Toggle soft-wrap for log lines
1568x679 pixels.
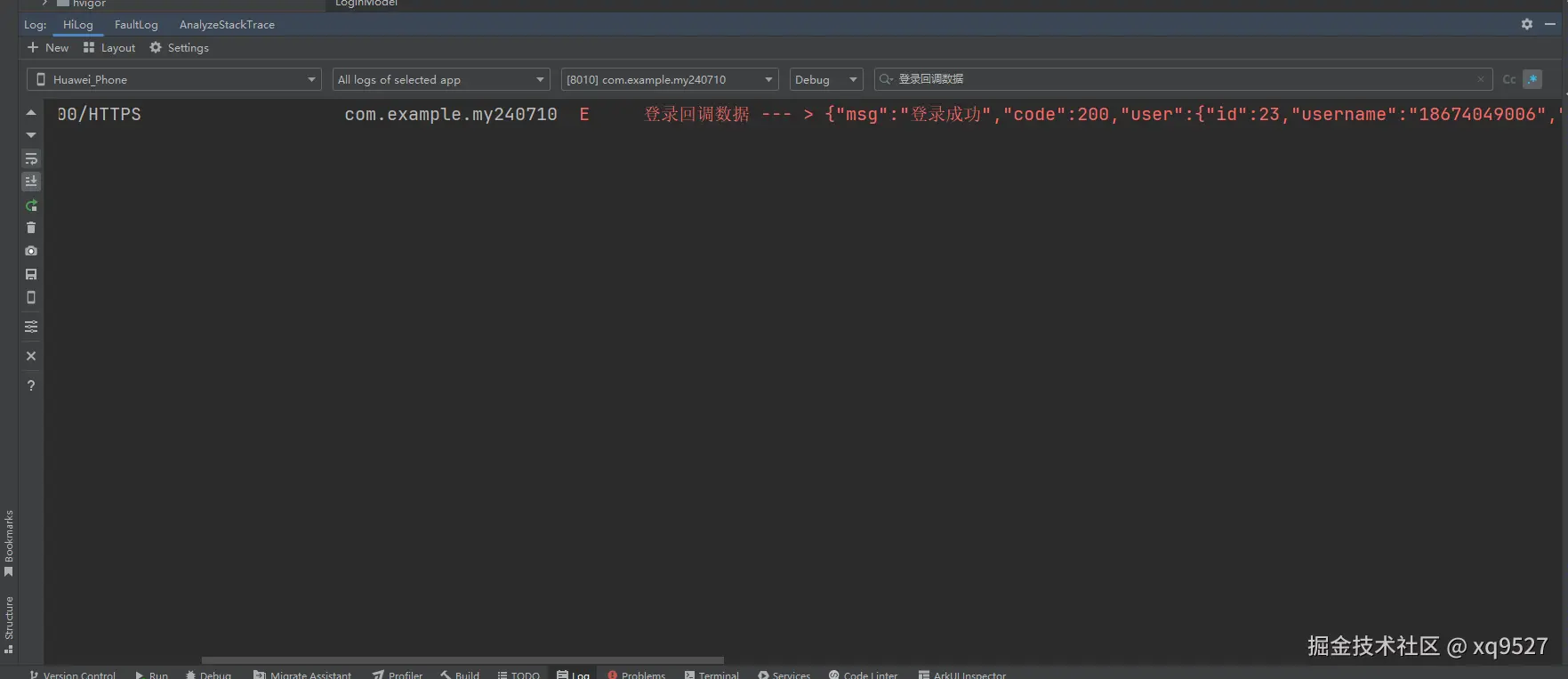[x=31, y=158]
